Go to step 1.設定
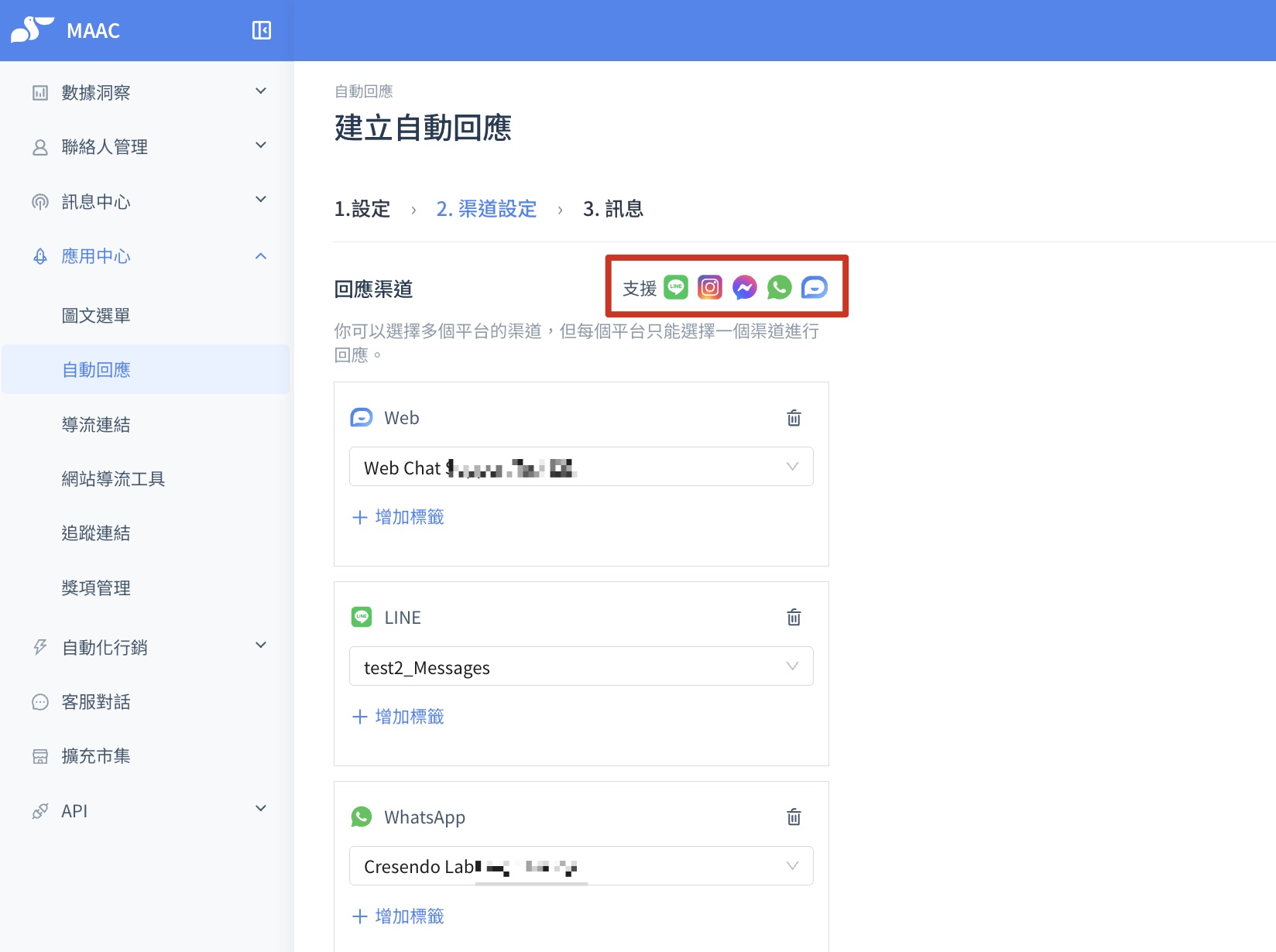Viewport: 1276px width, 952px height. pyautogui.click(x=362, y=209)
